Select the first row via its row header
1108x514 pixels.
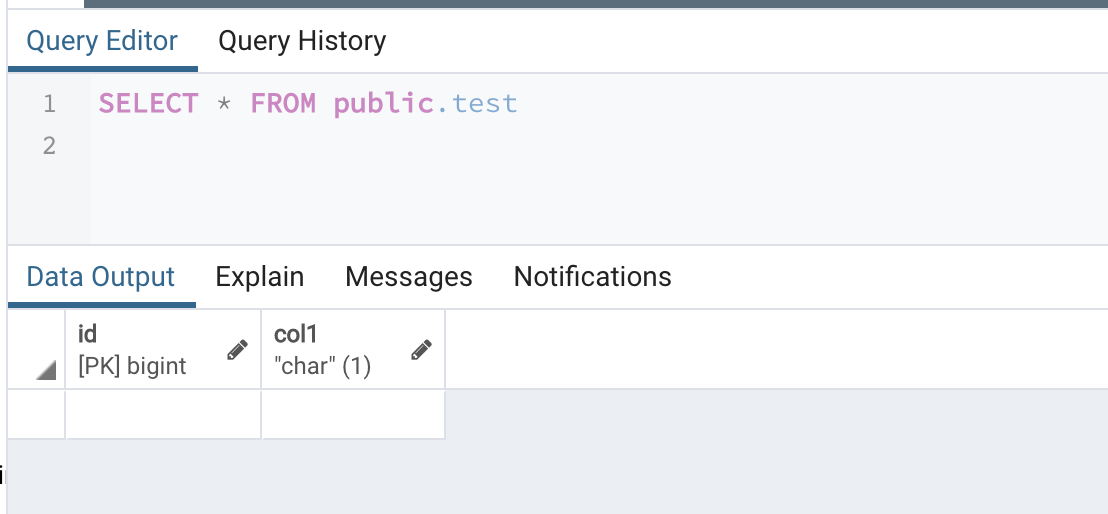pyautogui.click(x=37, y=414)
